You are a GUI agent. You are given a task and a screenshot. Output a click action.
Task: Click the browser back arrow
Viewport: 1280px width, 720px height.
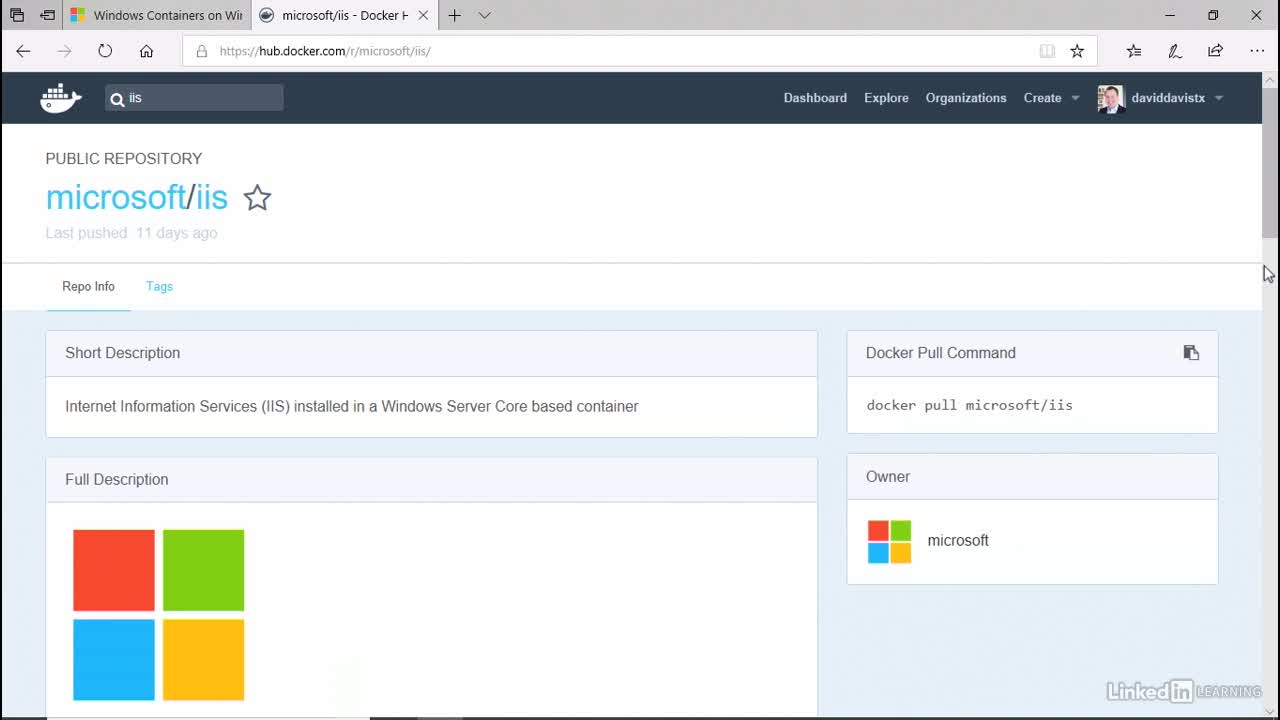[23, 51]
